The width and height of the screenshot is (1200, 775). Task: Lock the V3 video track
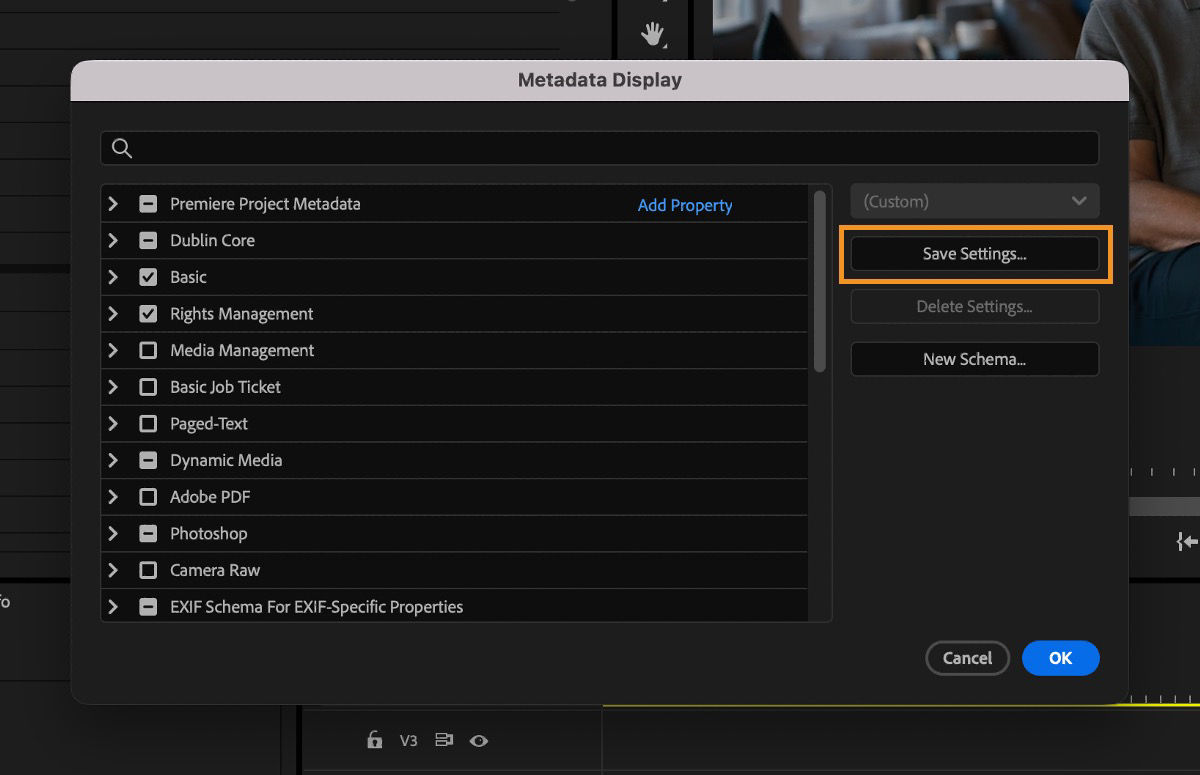375,741
